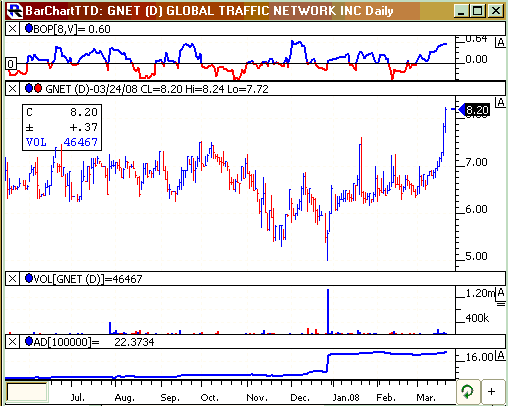The width and height of the screenshot is (508, 406).
Task: Click the zero line label box in BOP pane
Action: point(11,64)
